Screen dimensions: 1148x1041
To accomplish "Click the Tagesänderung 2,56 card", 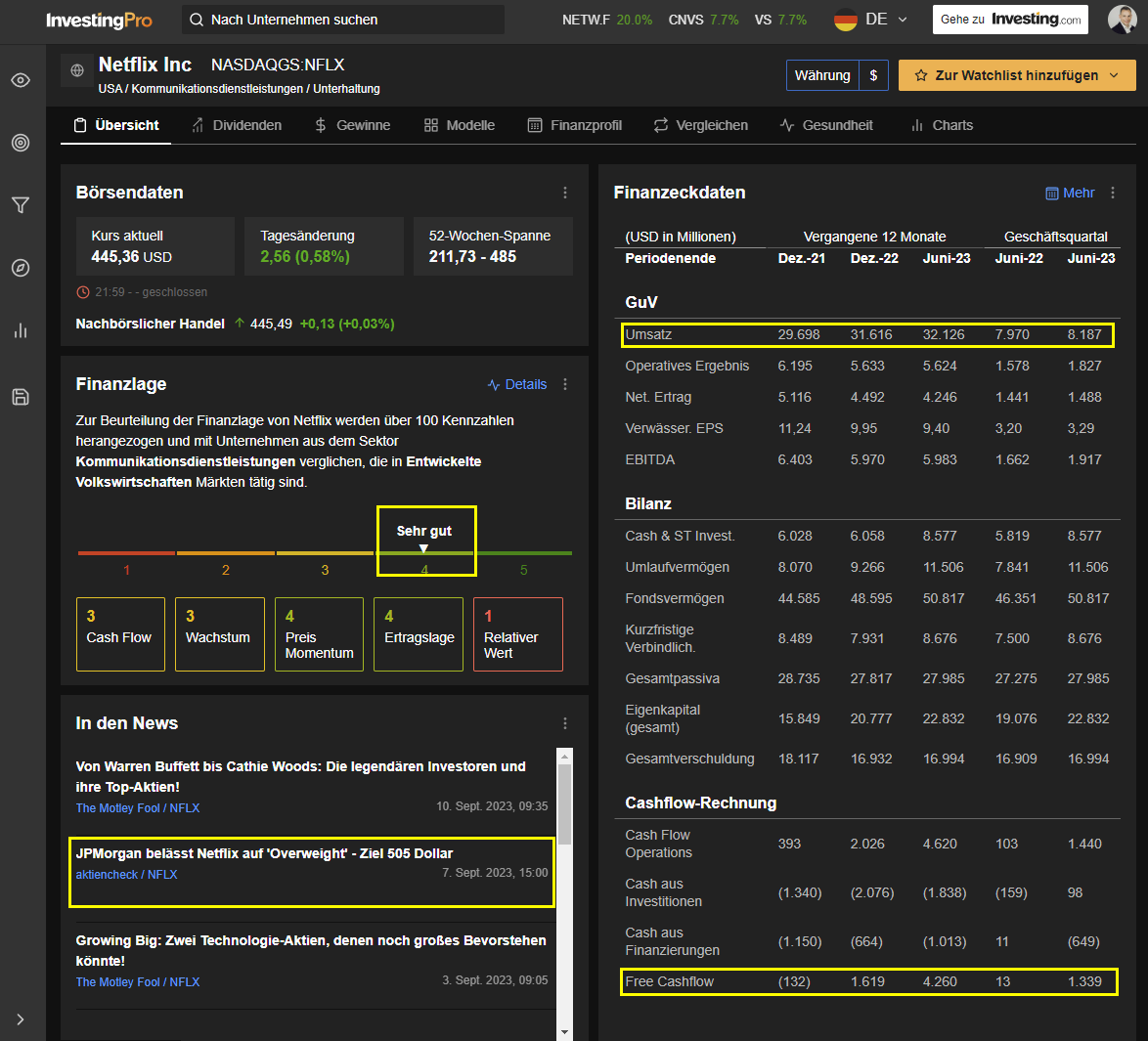I will point(324,246).
